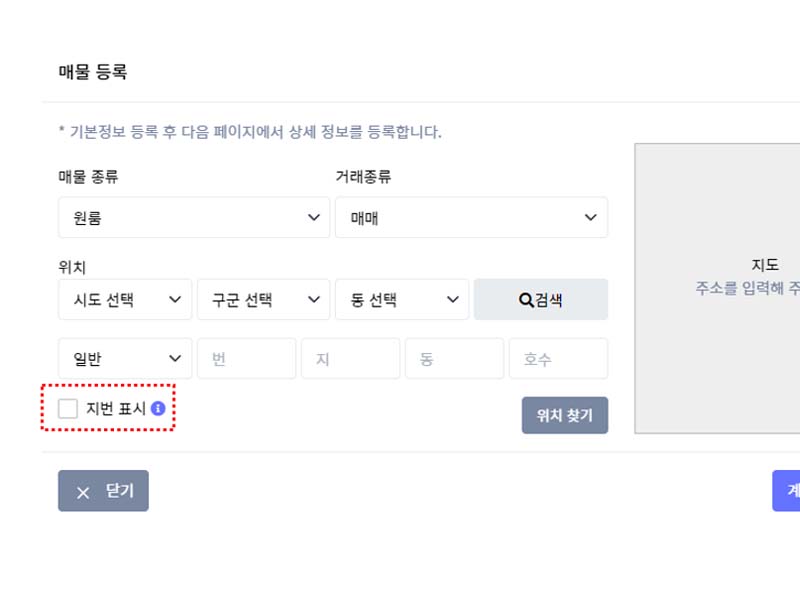Click the chevron arrow of 원룸 dropdown
800x600 pixels.
coord(314,217)
